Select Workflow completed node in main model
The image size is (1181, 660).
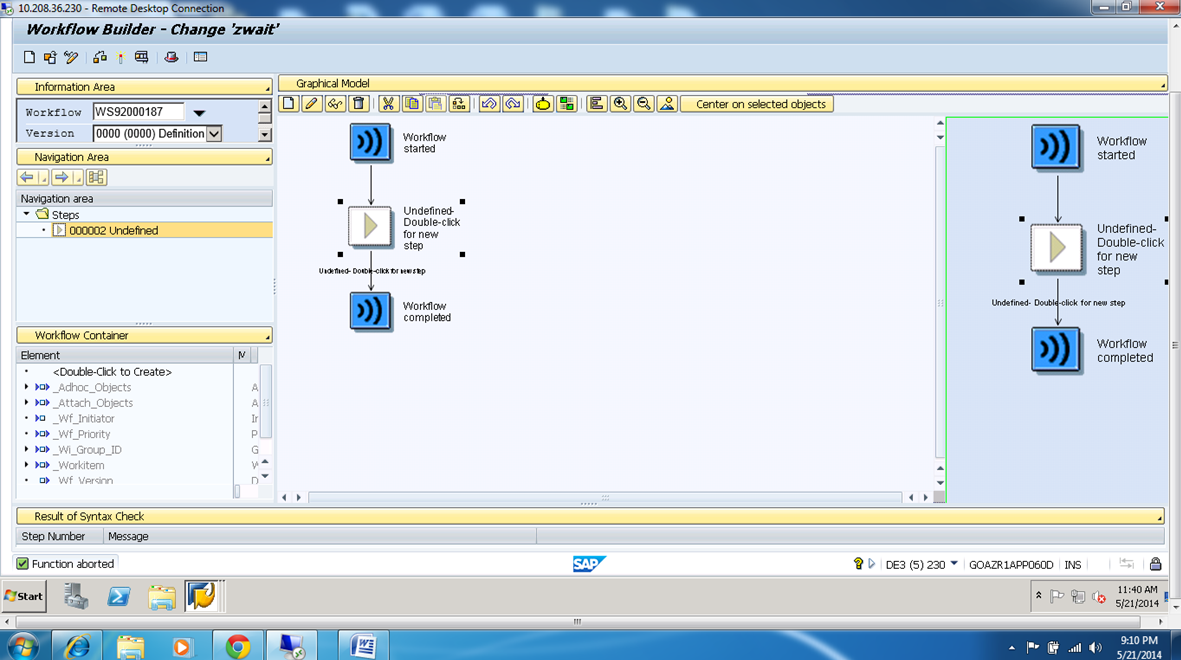(371, 311)
